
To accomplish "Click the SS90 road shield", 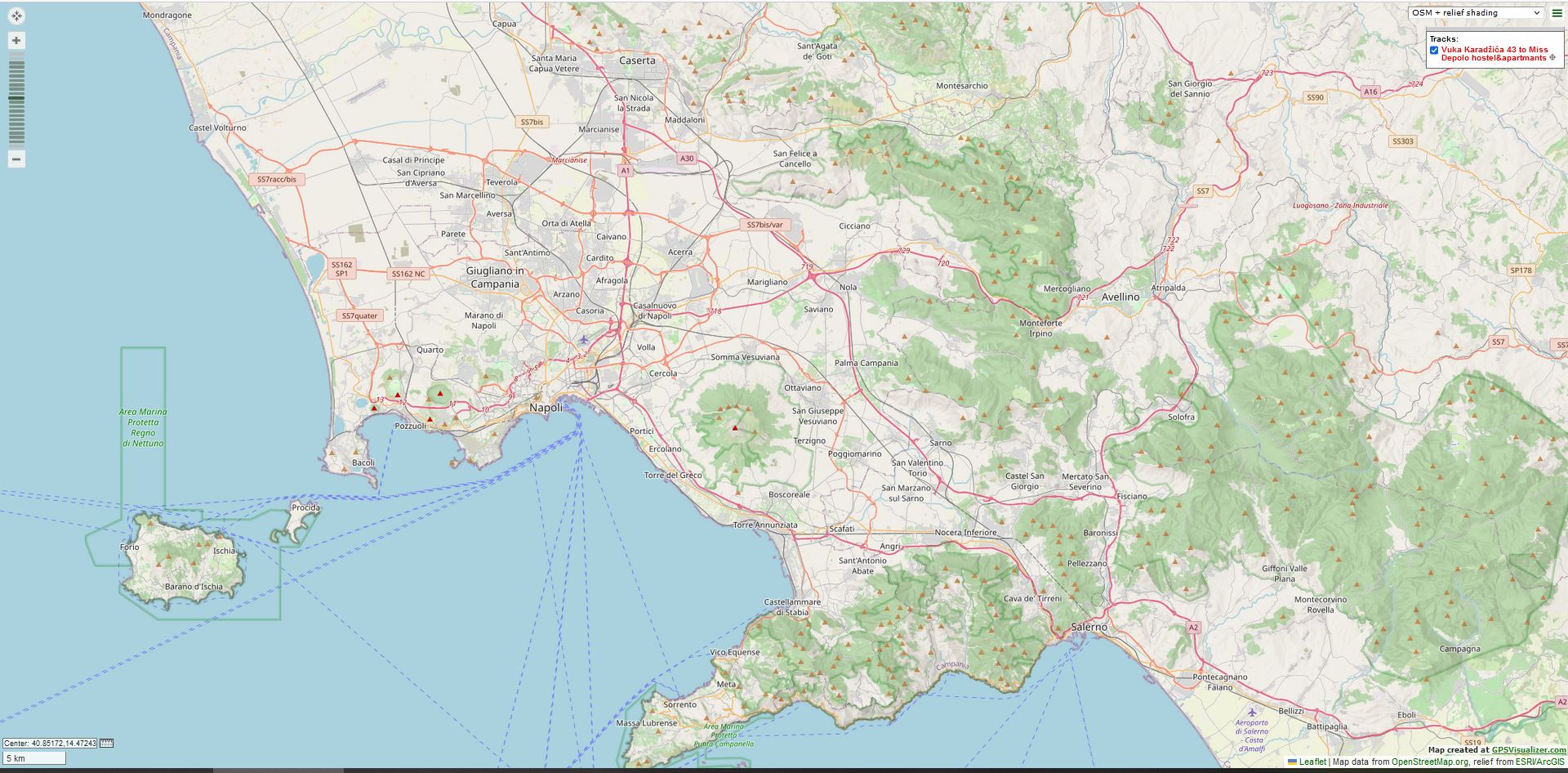I will (x=1315, y=97).
